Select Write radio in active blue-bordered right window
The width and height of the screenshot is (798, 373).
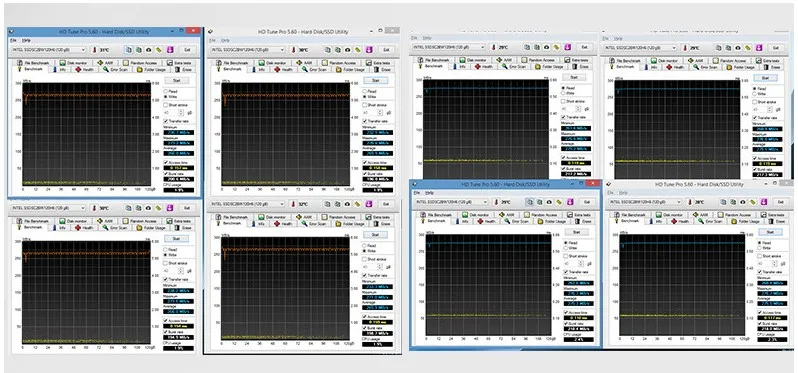click(572, 248)
